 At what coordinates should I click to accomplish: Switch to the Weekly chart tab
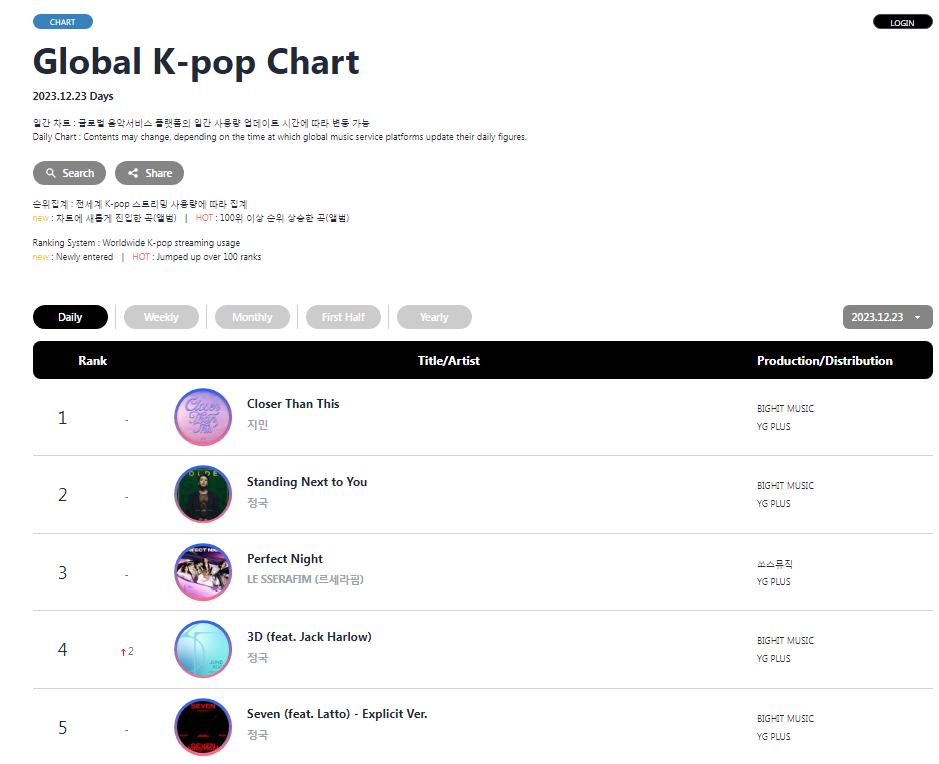click(161, 317)
